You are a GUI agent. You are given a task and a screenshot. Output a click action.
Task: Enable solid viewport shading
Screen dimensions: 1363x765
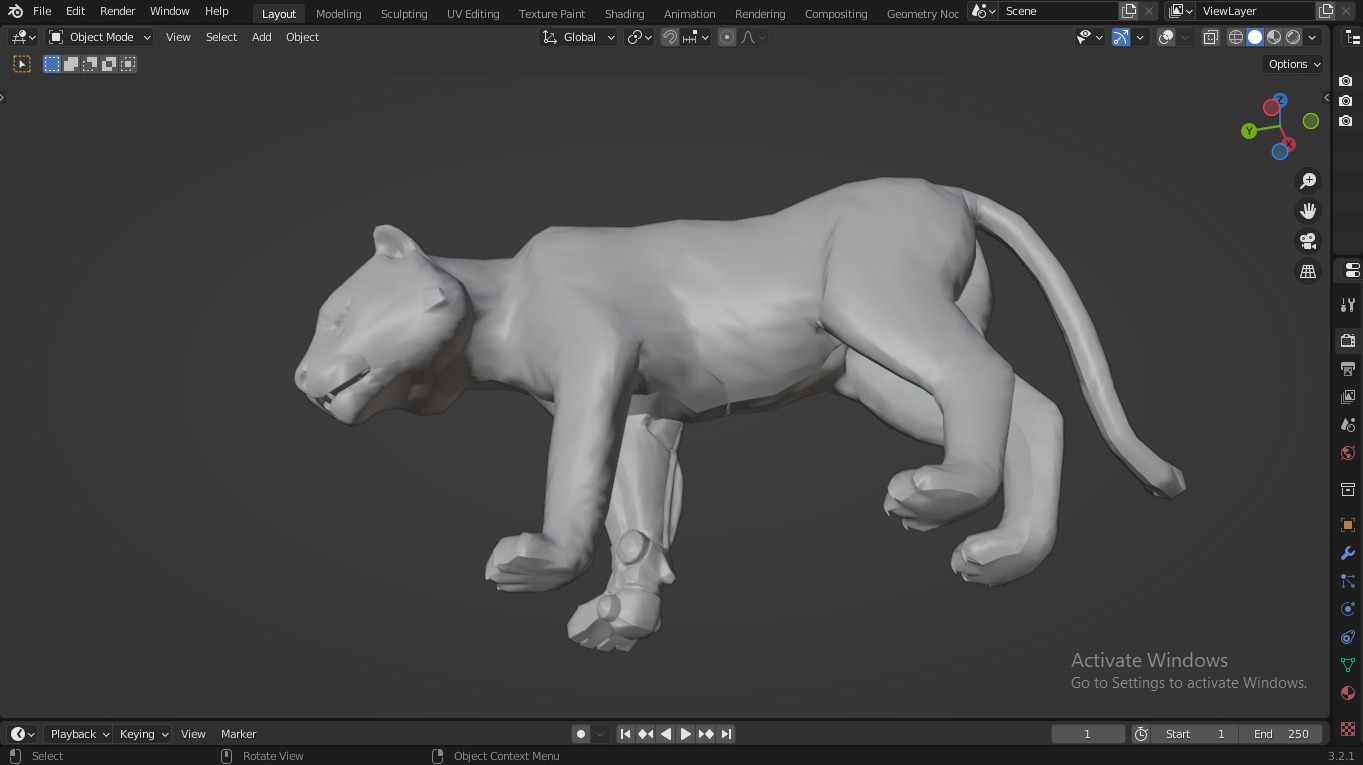[1255, 37]
